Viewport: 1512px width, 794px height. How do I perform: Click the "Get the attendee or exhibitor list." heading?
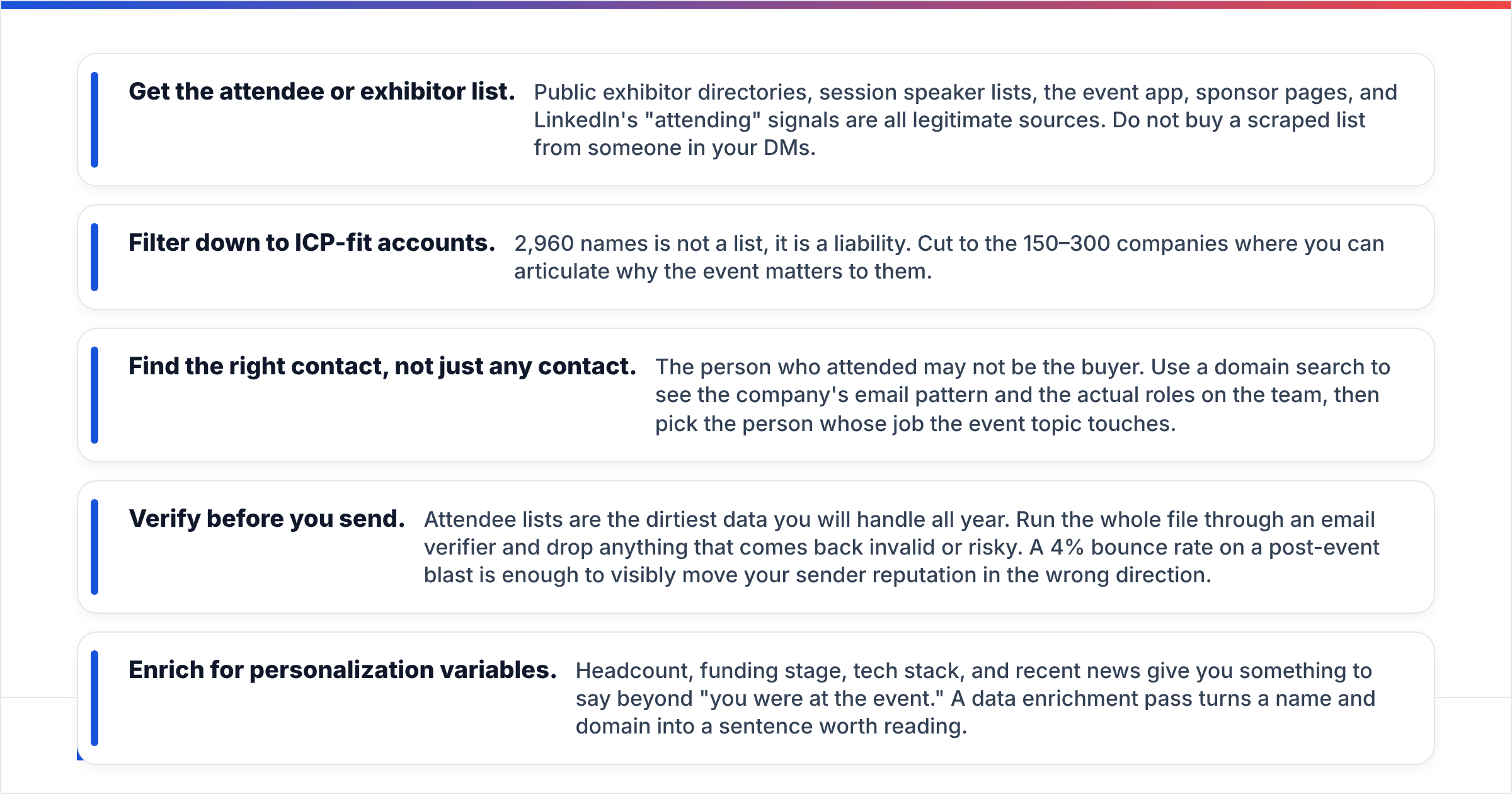pyautogui.click(x=322, y=92)
